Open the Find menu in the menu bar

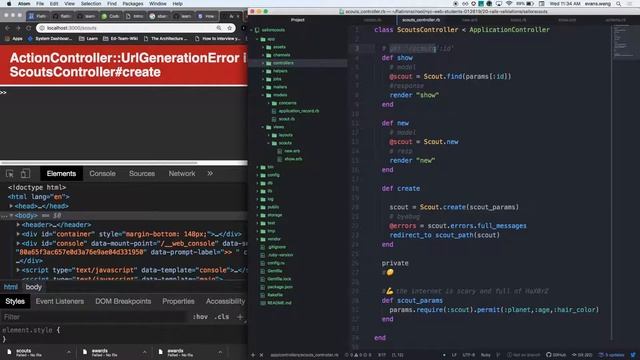coord(112,4)
